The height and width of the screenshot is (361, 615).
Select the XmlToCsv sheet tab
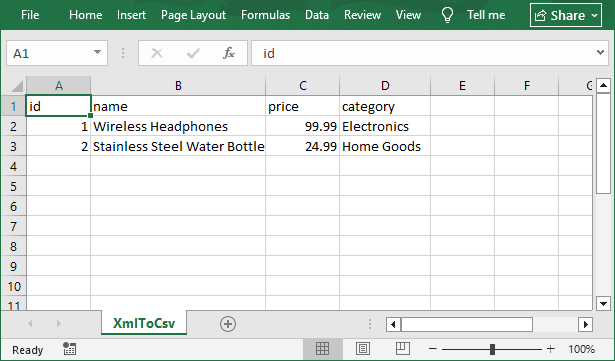click(144, 323)
